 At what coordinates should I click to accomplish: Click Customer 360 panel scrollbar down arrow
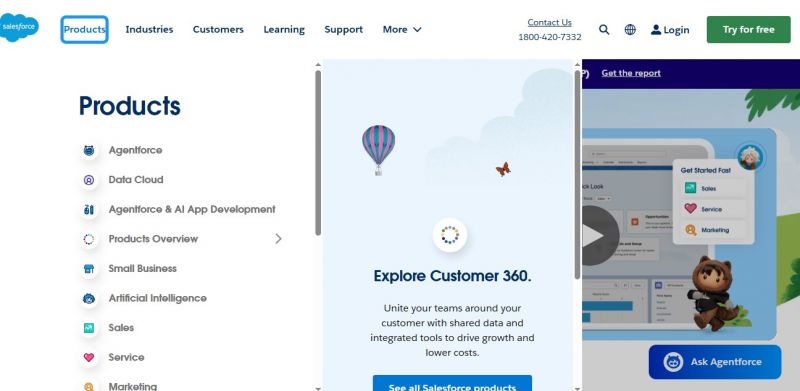tap(578, 388)
